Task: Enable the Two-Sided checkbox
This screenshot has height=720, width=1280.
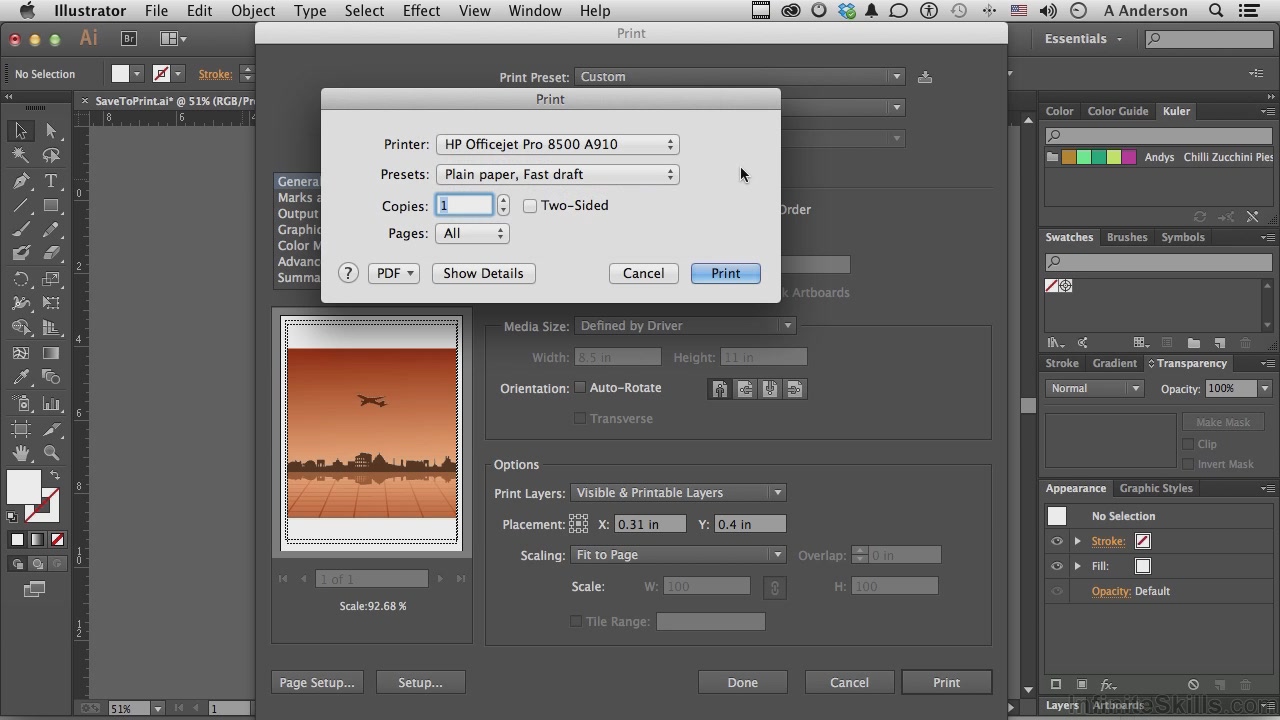Action: (x=530, y=206)
